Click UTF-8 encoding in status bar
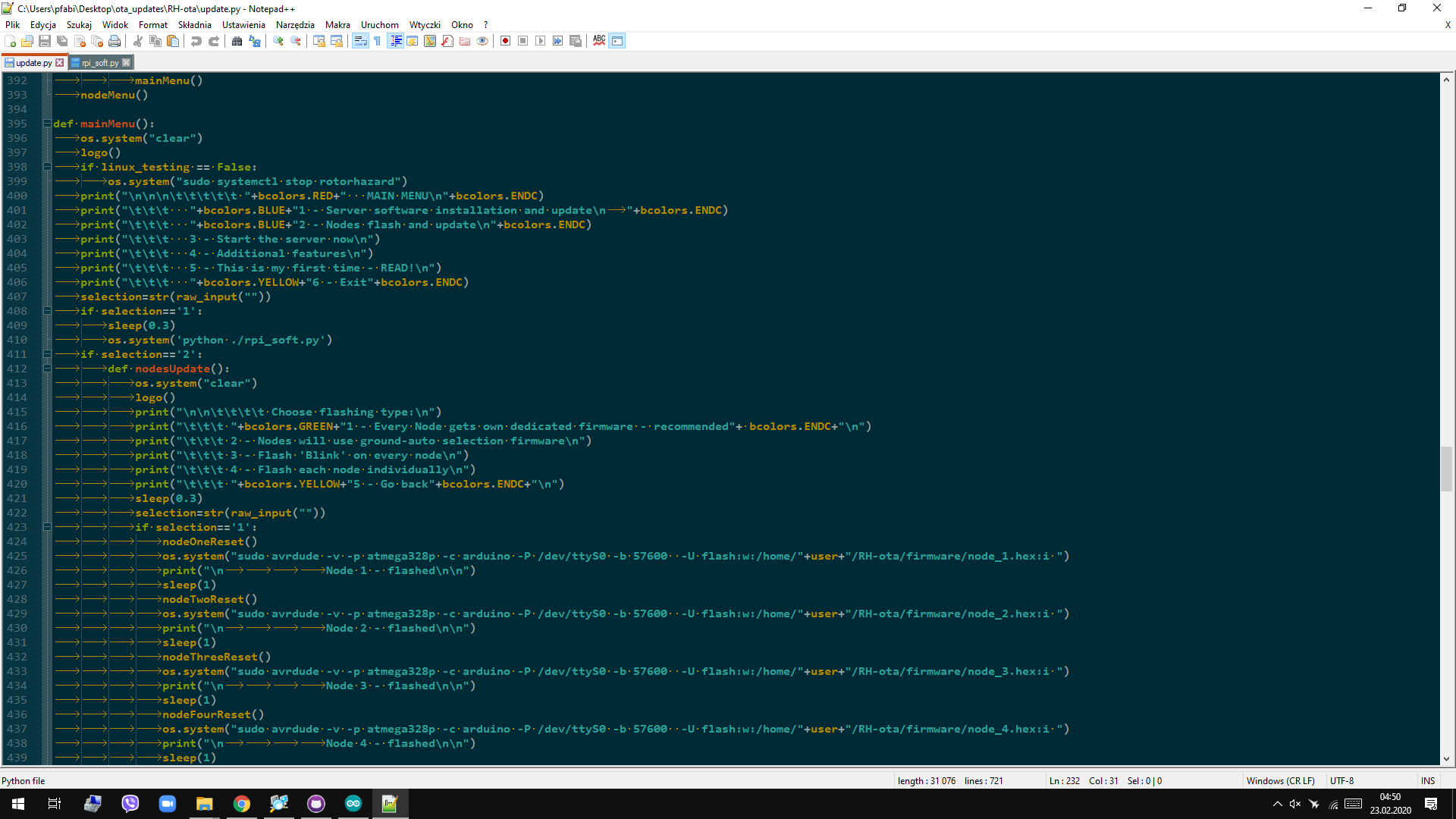 [1341, 780]
